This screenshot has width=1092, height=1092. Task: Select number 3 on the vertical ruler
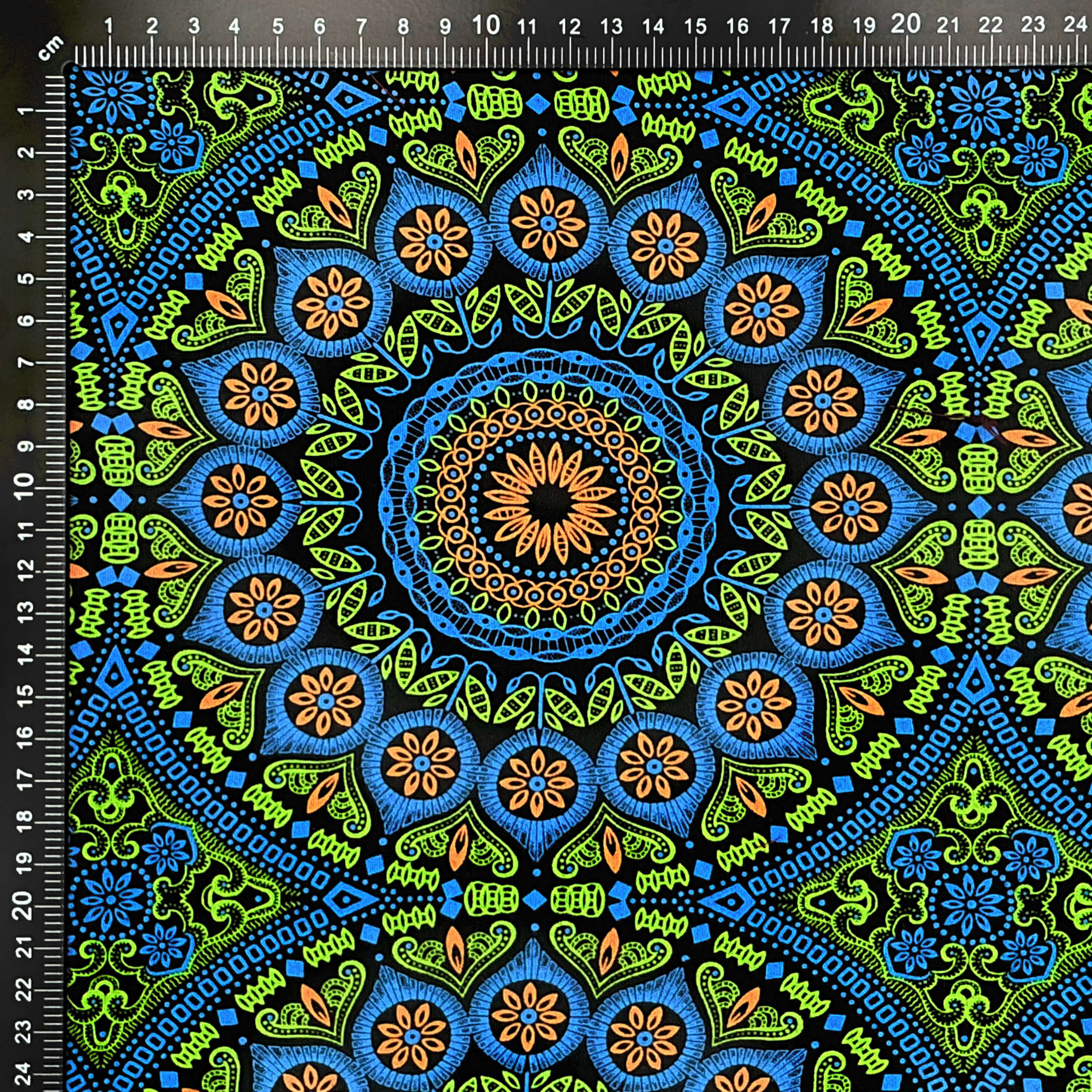26,194
